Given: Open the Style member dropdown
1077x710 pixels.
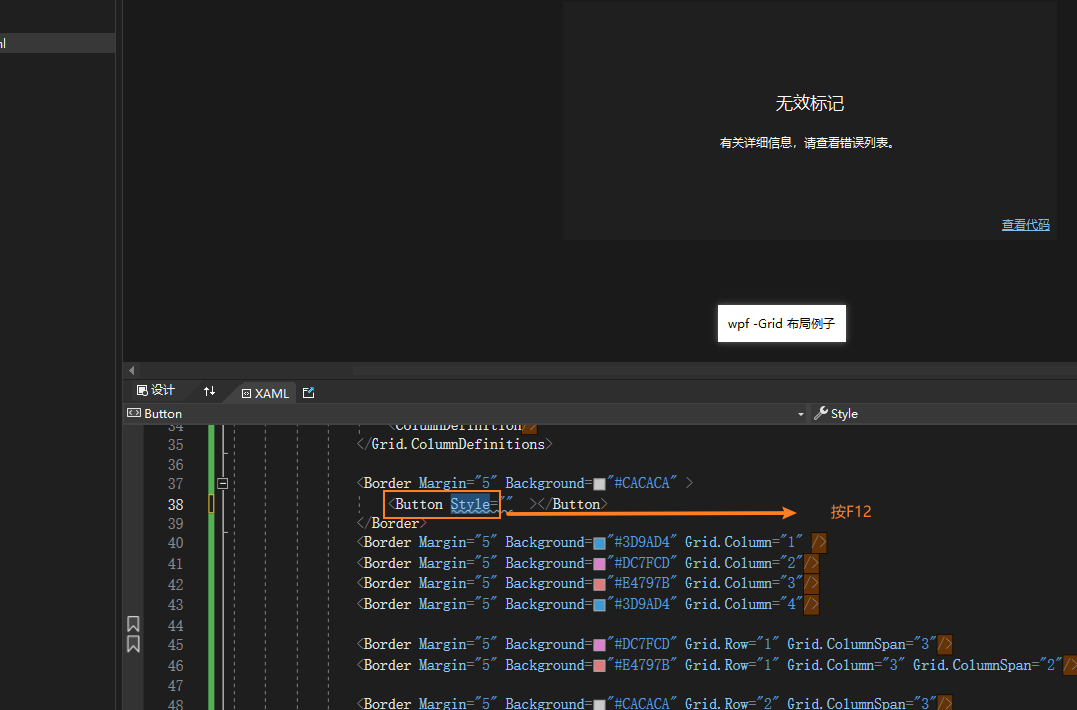Looking at the screenshot, I should click(943, 413).
